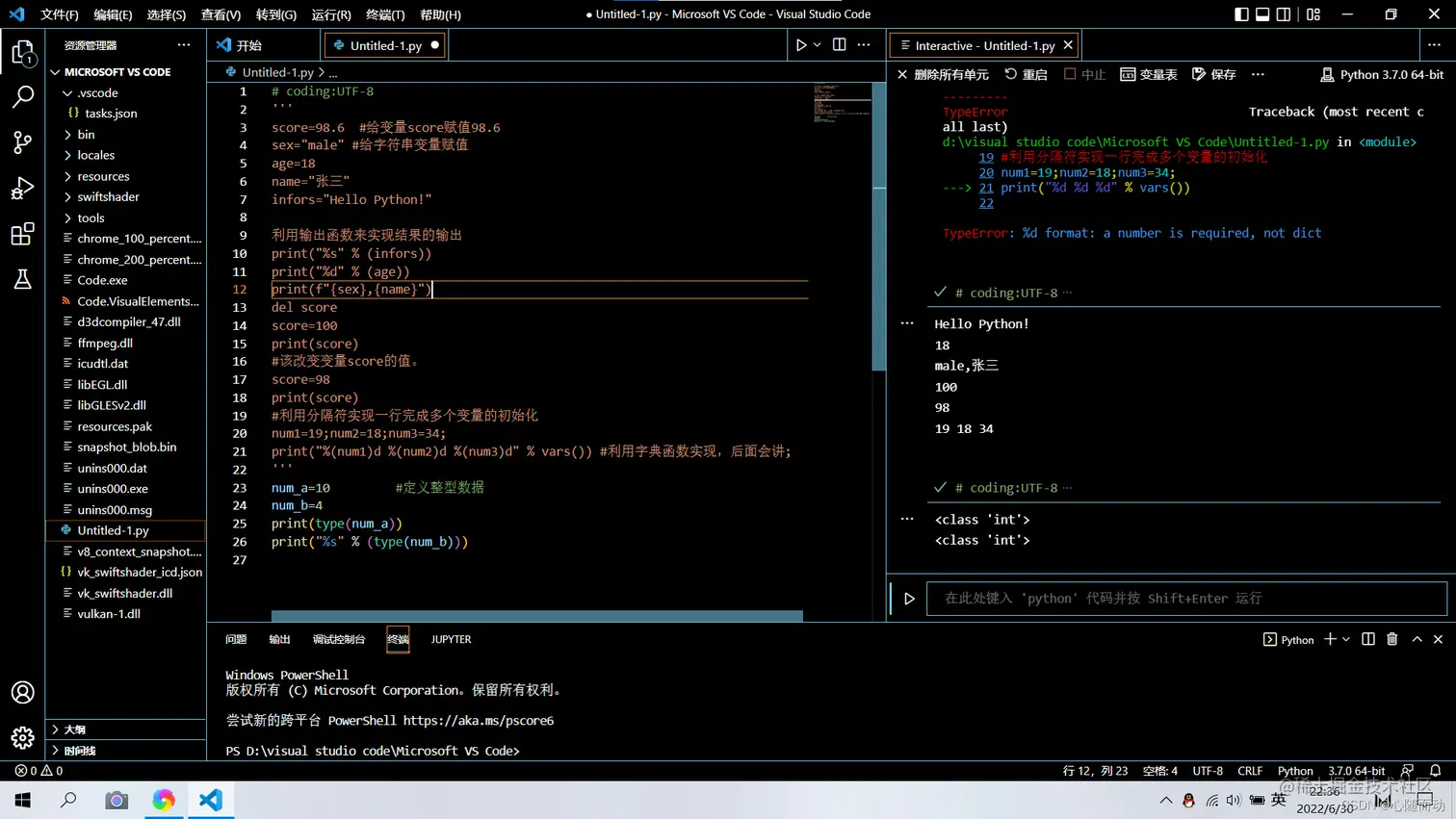1456x819 pixels.
Task: Switch to the 开始 editor tab
Action: tap(249, 45)
